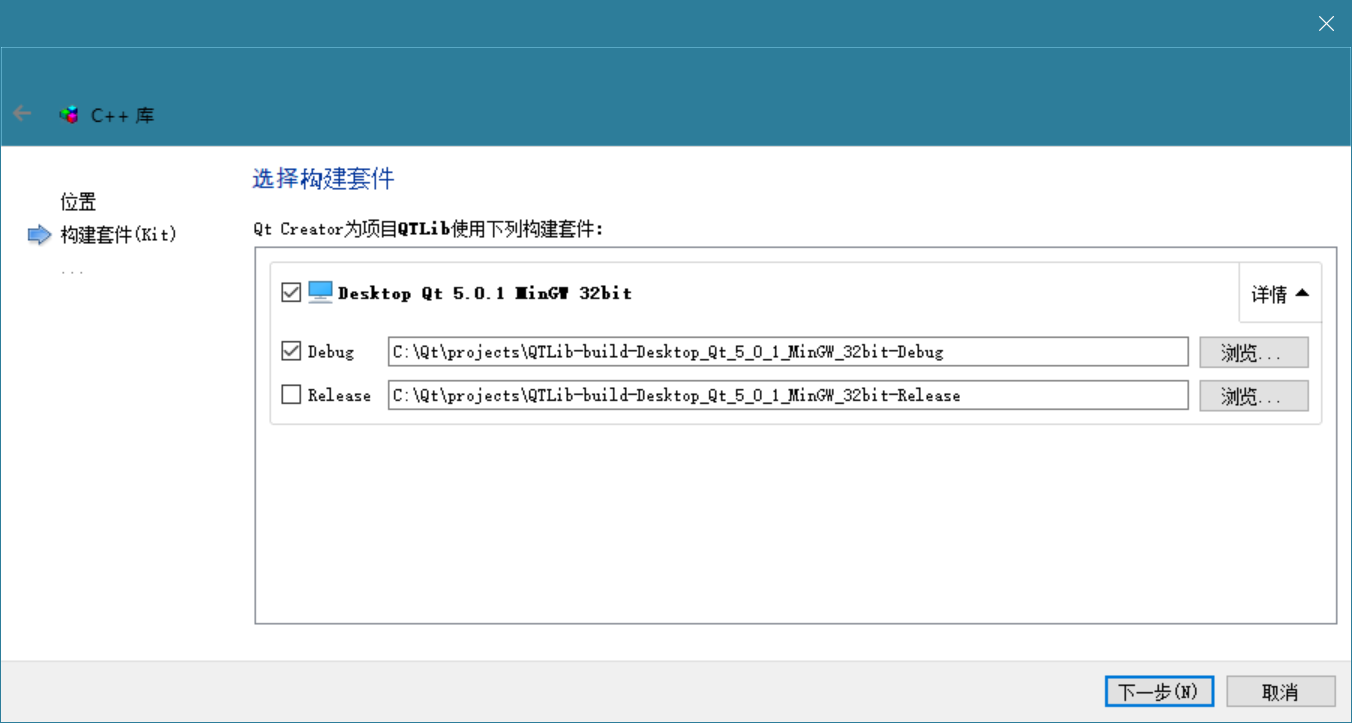Click the blue arrow step indicator
This screenshot has height=723, width=1352.
(x=39, y=235)
